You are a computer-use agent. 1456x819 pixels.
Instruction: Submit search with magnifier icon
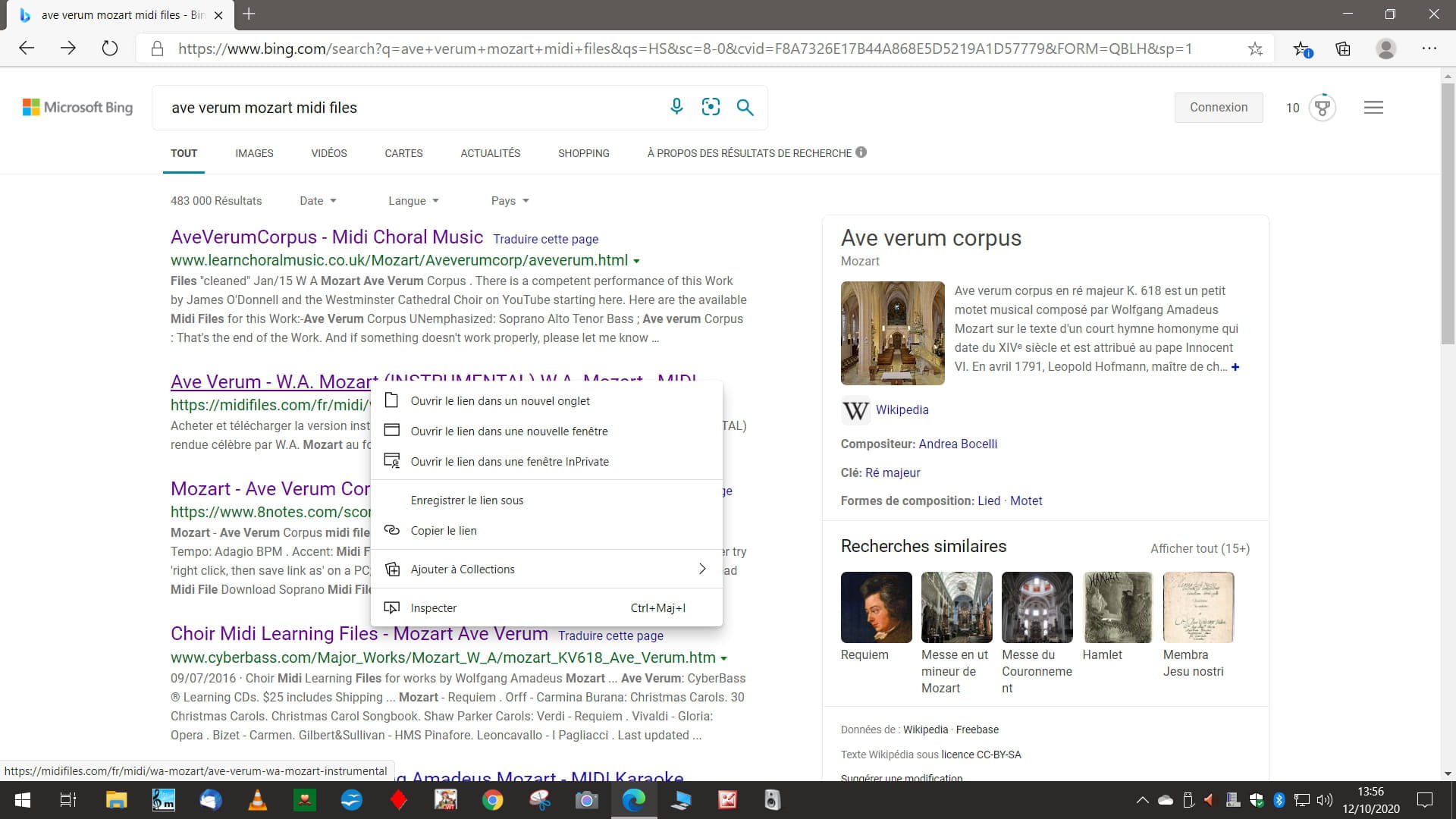click(745, 107)
